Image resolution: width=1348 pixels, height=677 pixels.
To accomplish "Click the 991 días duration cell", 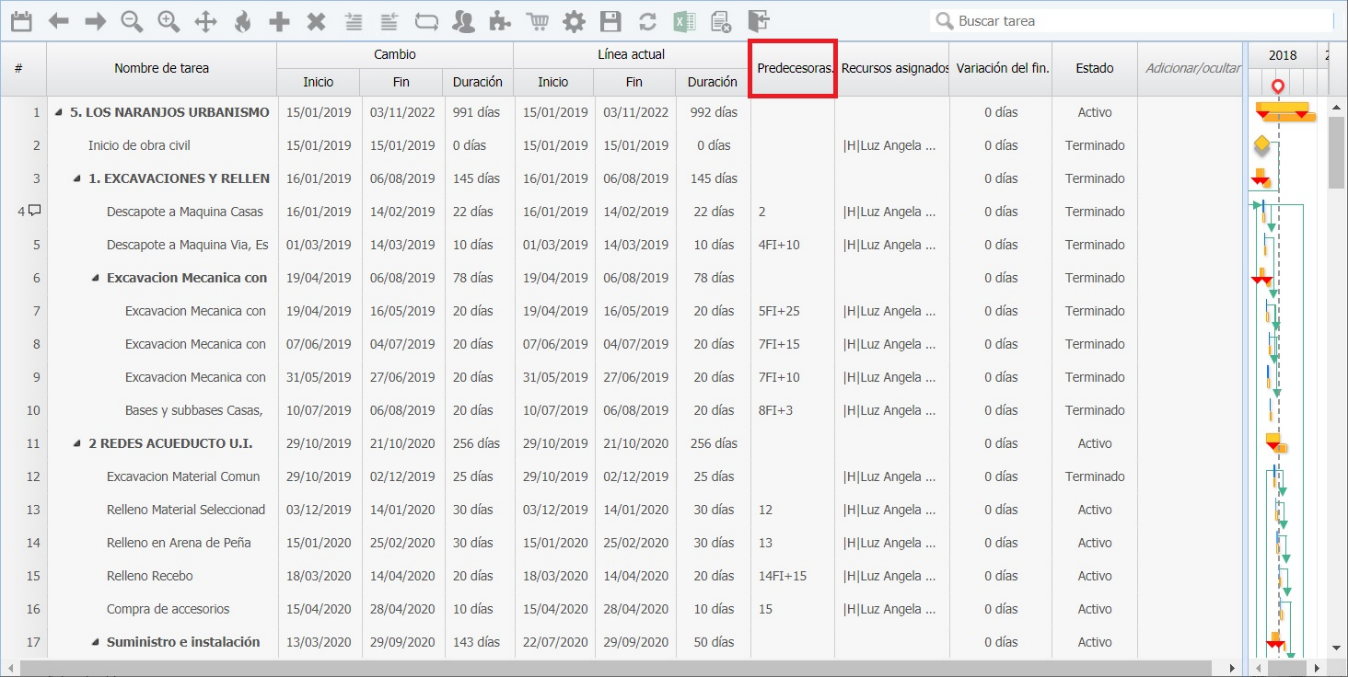I will pyautogui.click(x=477, y=112).
